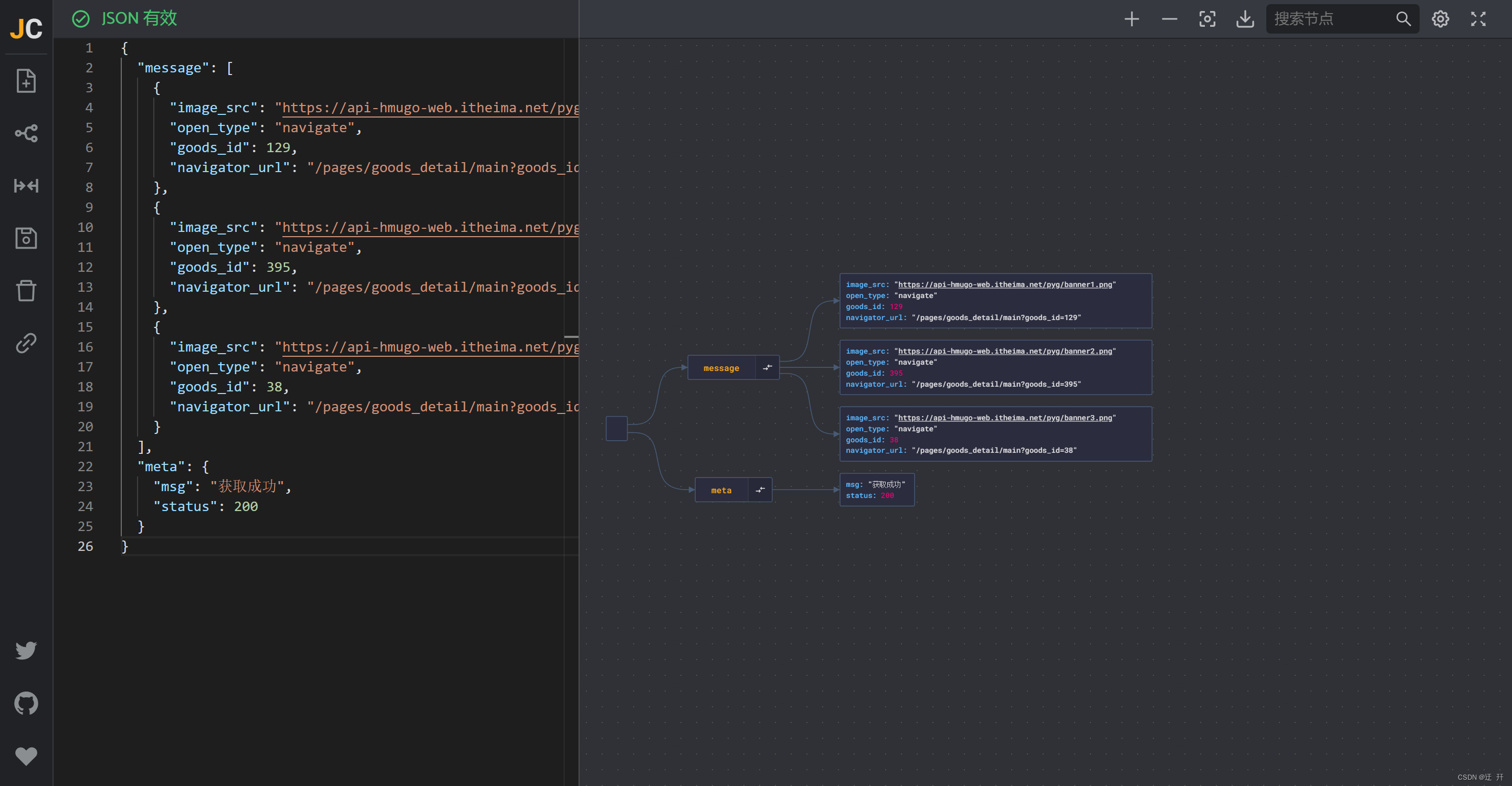Click the center view focus icon
1512x786 pixels.
click(x=1207, y=19)
